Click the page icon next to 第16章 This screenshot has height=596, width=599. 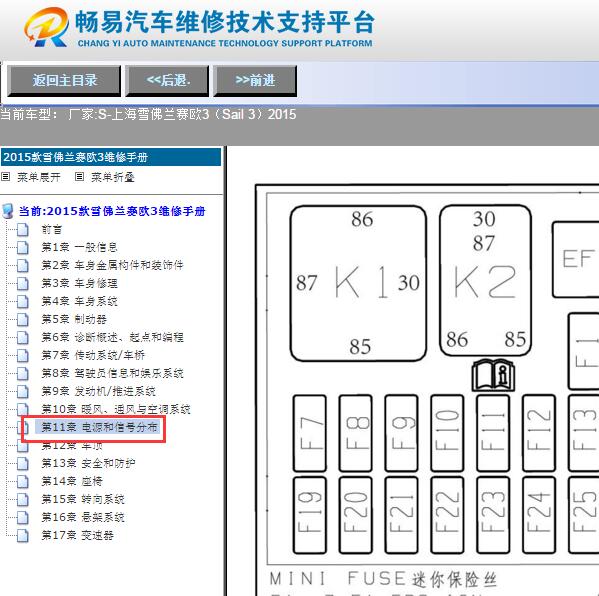click(x=23, y=517)
